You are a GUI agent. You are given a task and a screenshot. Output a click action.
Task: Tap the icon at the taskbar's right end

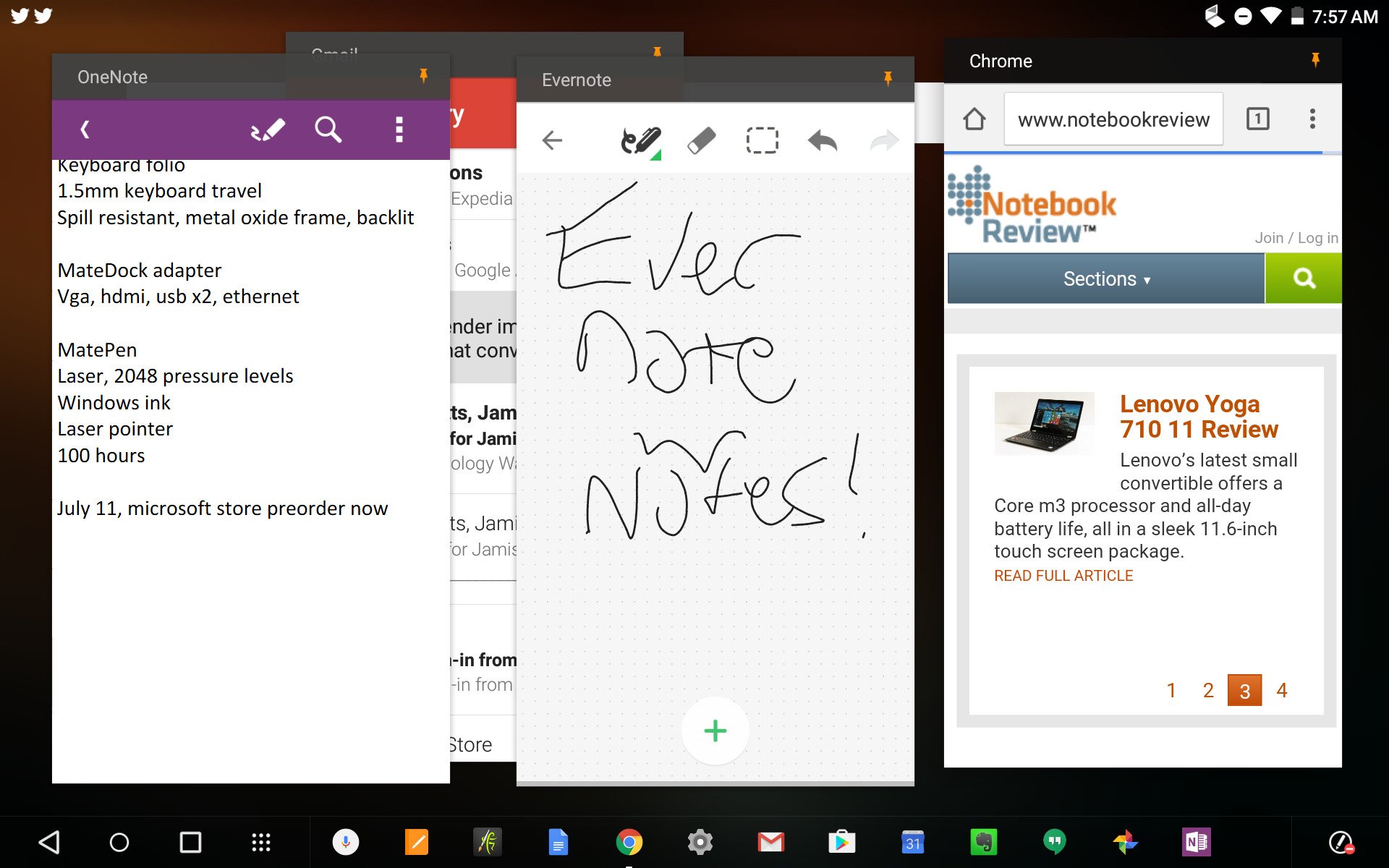1341,842
